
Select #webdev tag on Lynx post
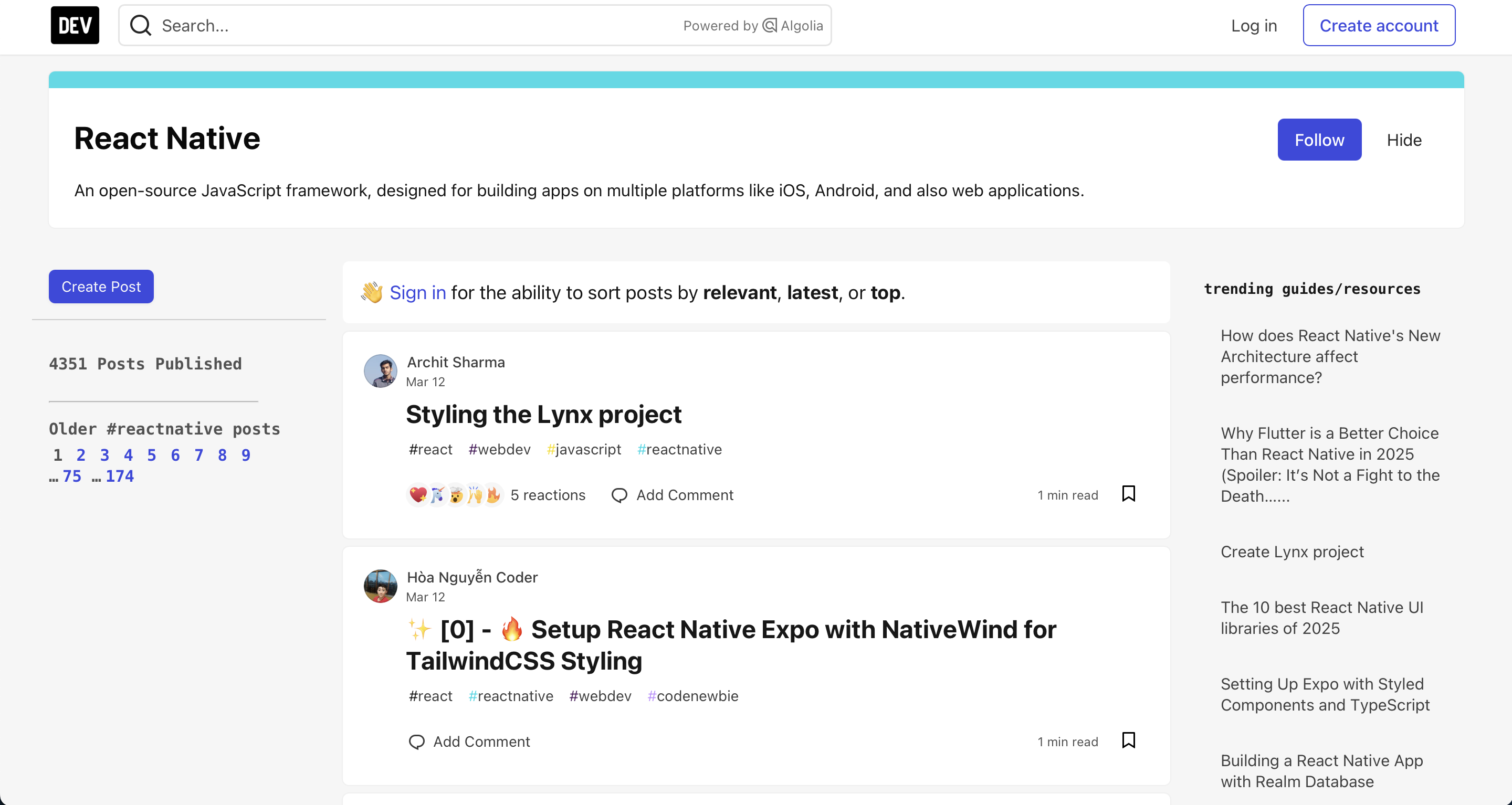click(x=499, y=449)
